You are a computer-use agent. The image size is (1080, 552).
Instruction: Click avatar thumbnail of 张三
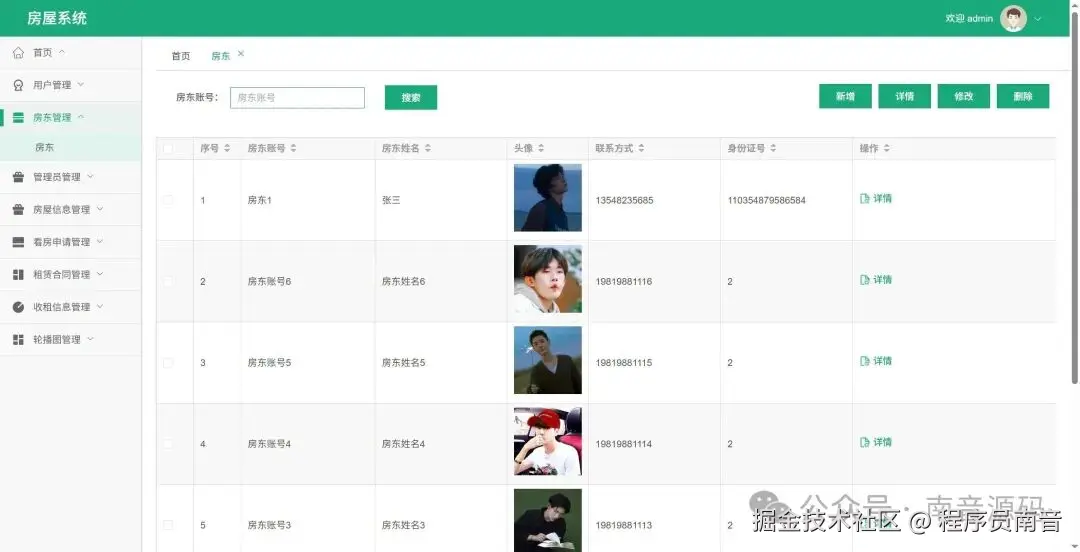tap(548, 198)
